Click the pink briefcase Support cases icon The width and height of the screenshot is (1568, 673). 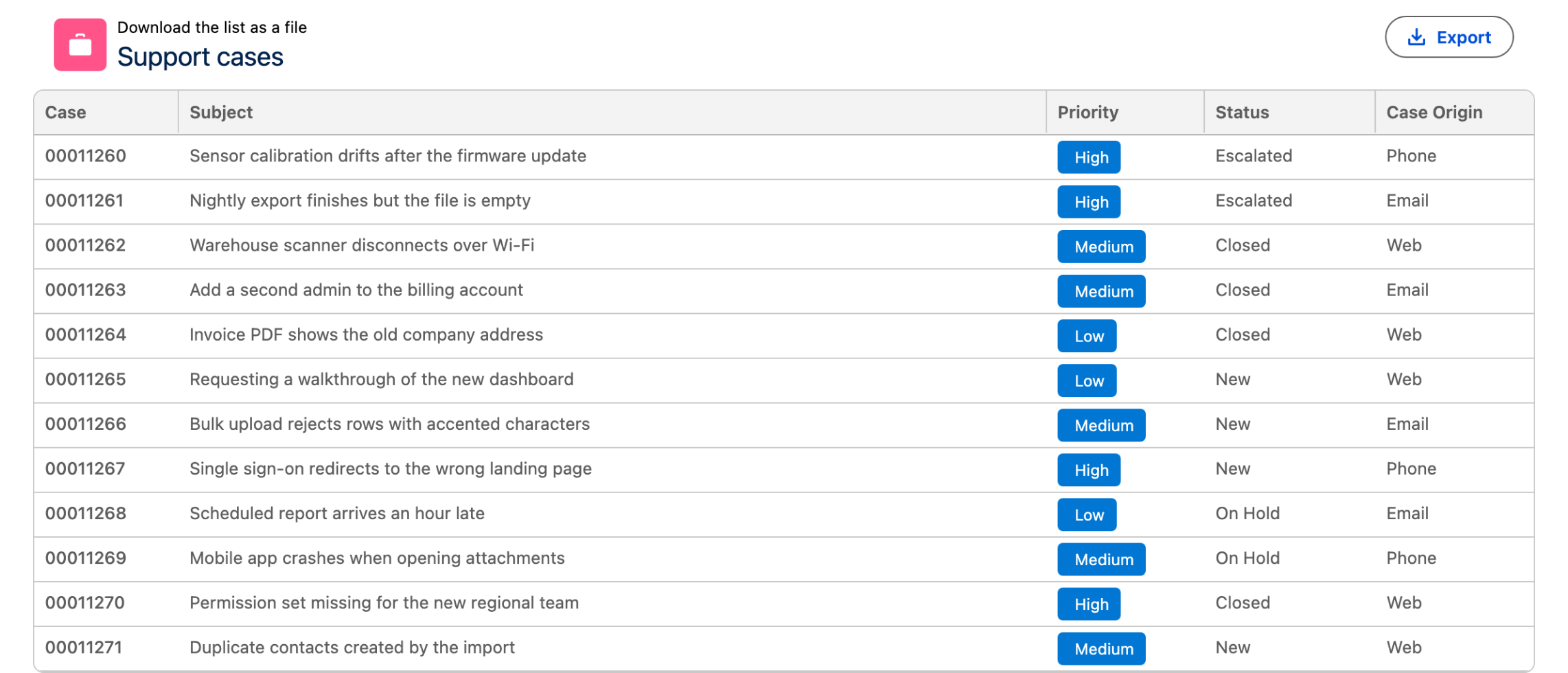coord(80,45)
